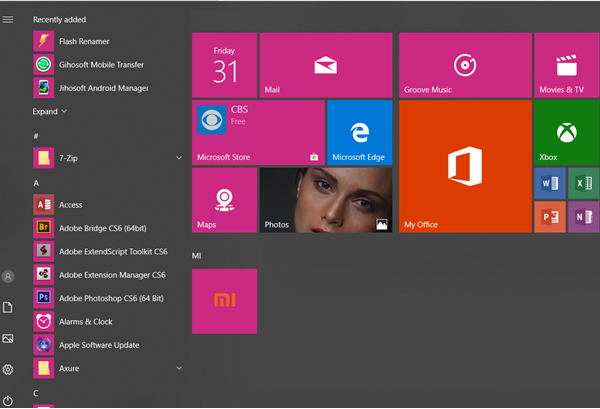Open the Calendar tile showing Friday 31
This screenshot has height=409, width=600.
(x=224, y=65)
